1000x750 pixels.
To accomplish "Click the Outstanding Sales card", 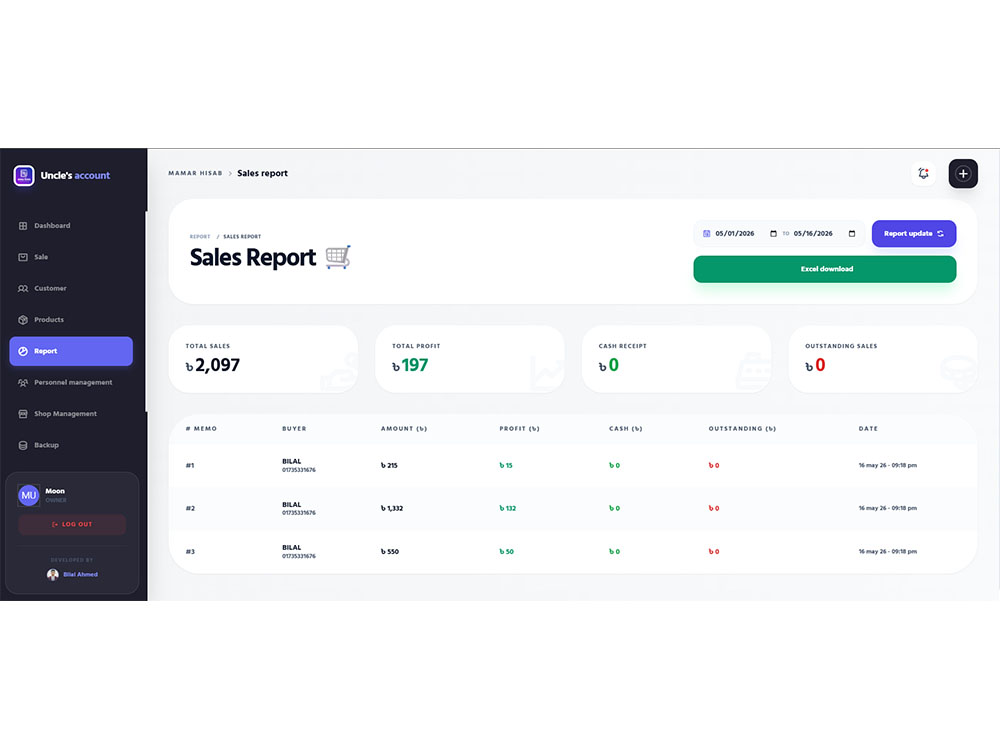I will coord(883,359).
